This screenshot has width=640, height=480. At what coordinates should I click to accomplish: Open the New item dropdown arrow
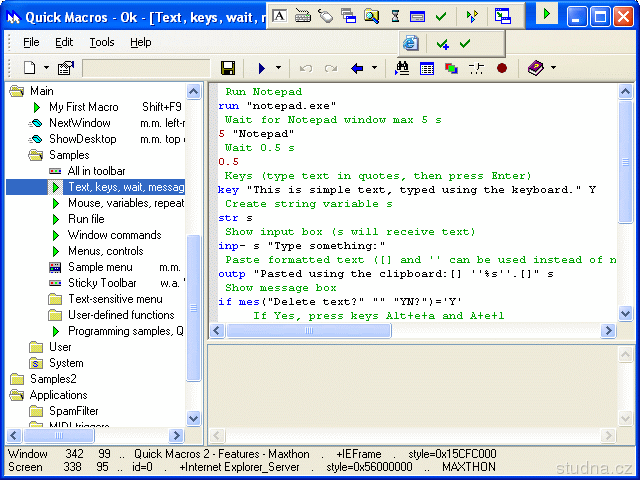[46, 68]
